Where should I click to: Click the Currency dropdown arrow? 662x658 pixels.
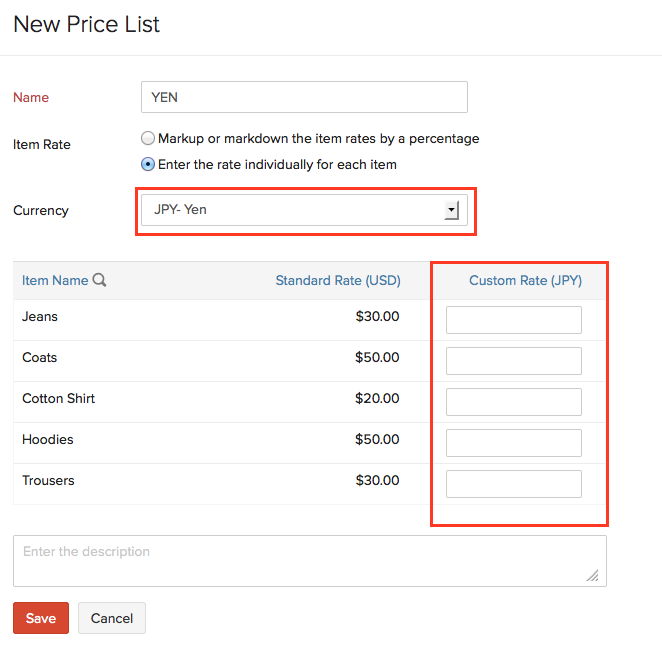click(451, 210)
